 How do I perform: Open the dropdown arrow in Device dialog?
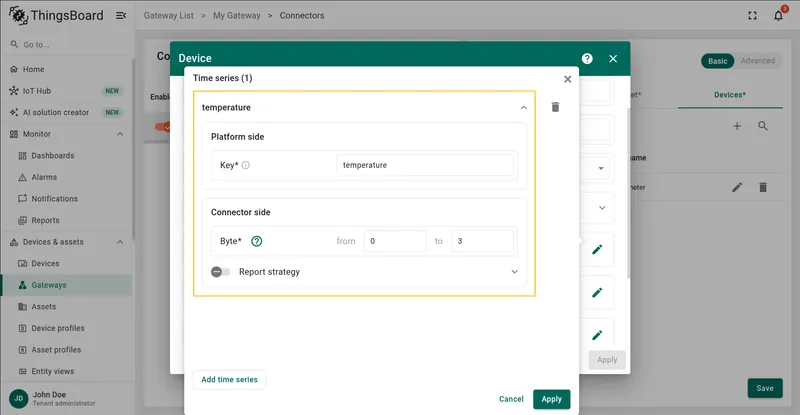click(x=601, y=168)
